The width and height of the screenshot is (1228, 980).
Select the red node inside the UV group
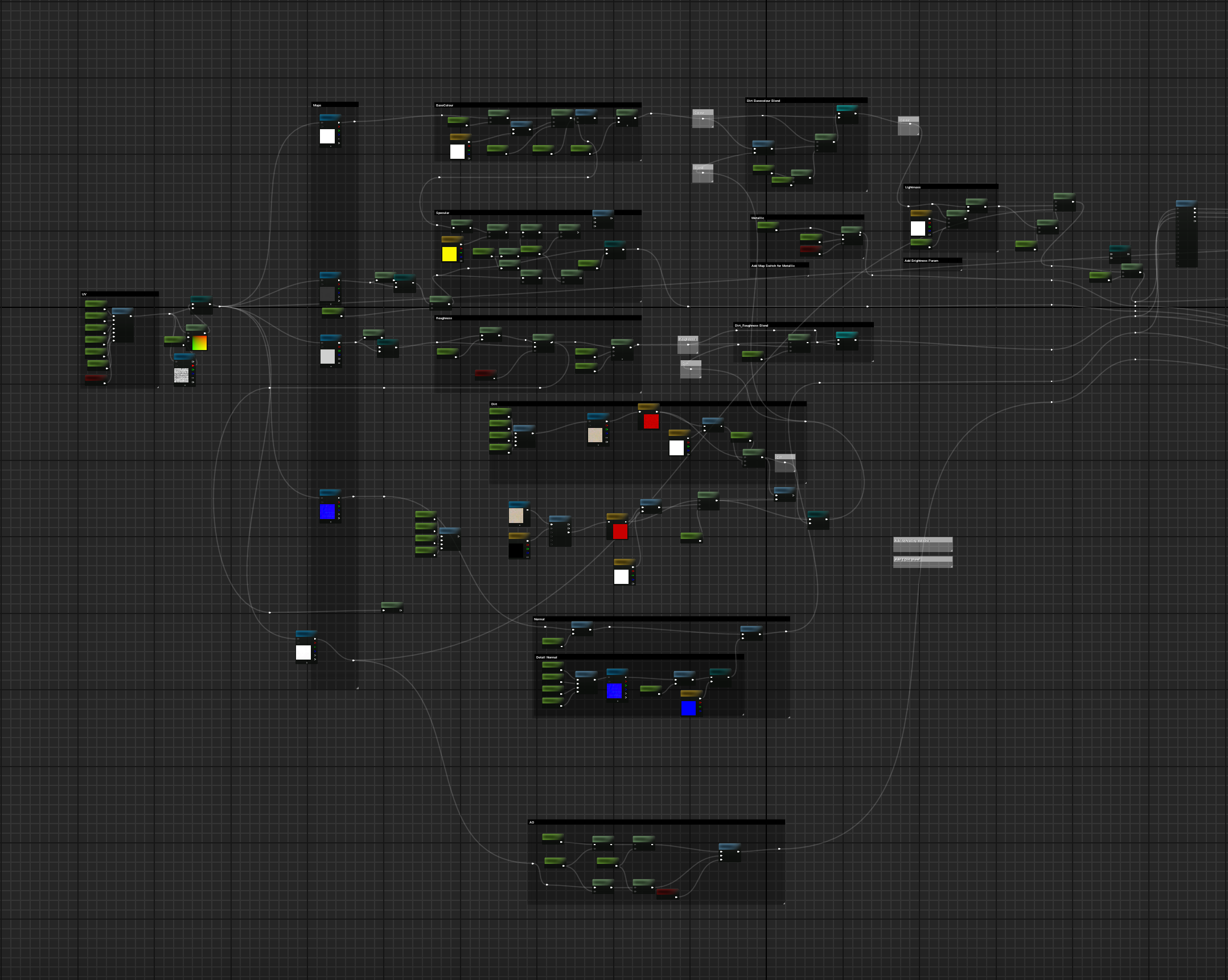pos(95,378)
